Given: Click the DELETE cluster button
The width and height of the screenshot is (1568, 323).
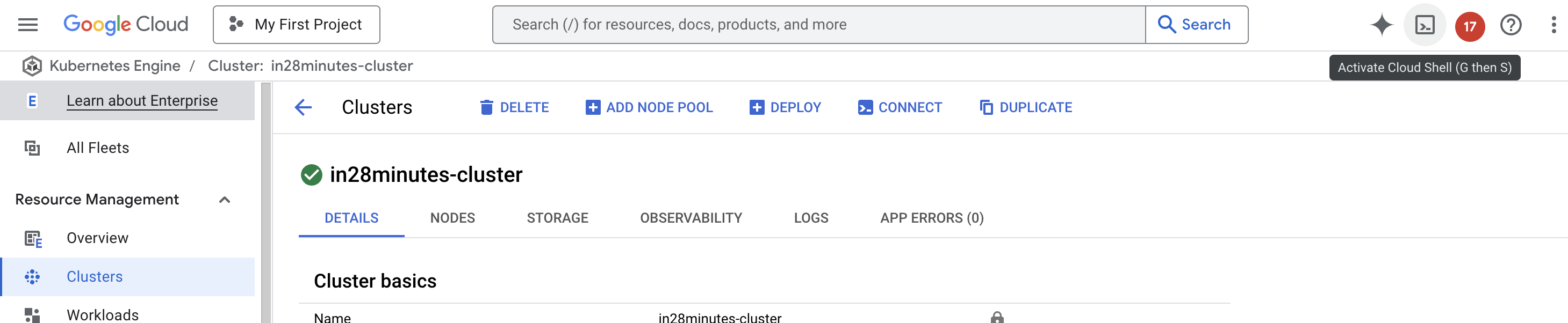Looking at the screenshot, I should [x=514, y=108].
